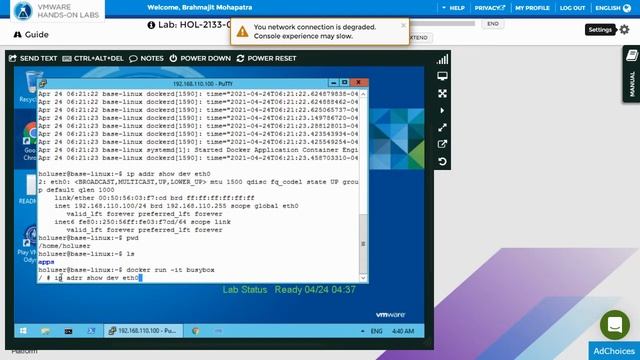Click the right-pointing arrow icon in console sidebar
Viewport: 640px width, 360px height.
[x=442, y=111]
